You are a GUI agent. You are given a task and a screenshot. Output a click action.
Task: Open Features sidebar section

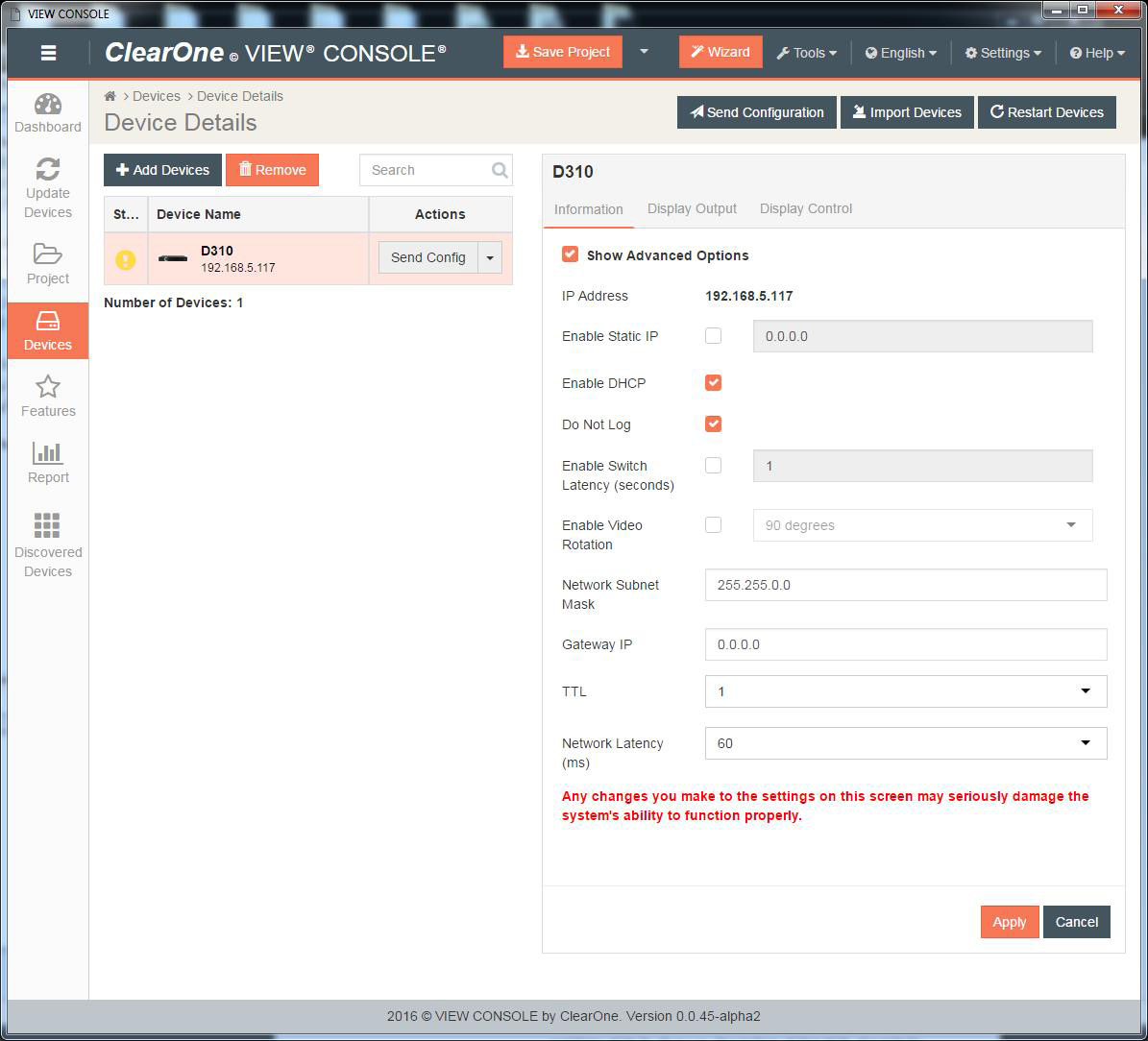[x=48, y=397]
